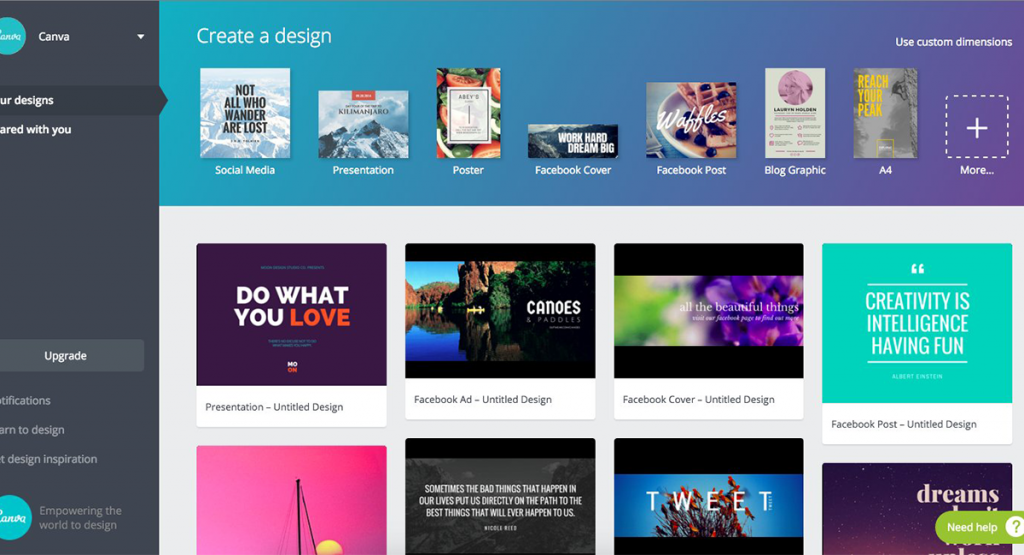This screenshot has width=1024, height=555.
Task: Choose the A4 Reach Your Peak thumbnail
Action: click(885, 113)
